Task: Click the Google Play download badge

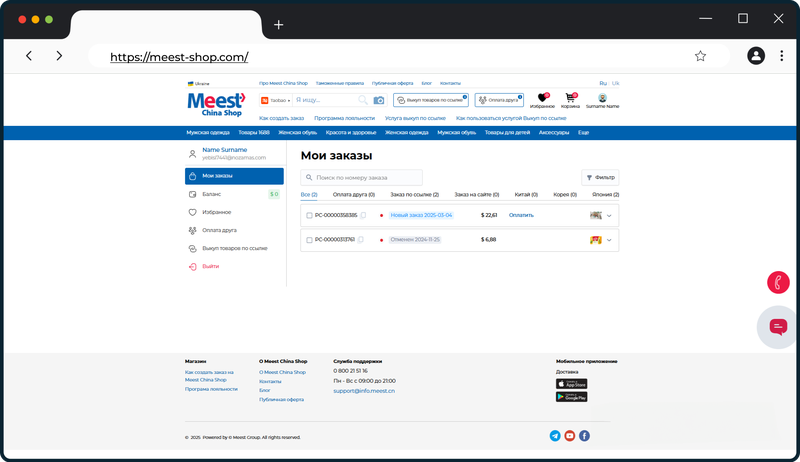Action: 571,397
